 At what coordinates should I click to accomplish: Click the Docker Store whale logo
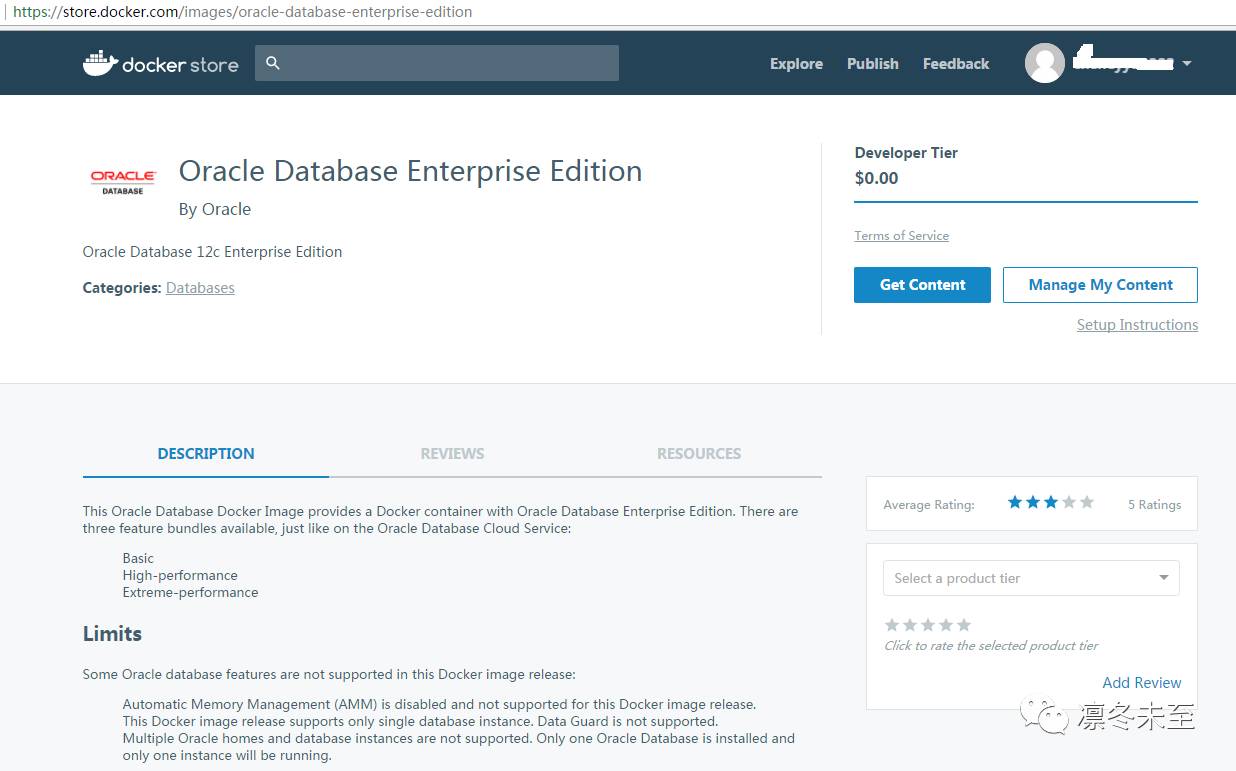click(x=98, y=62)
